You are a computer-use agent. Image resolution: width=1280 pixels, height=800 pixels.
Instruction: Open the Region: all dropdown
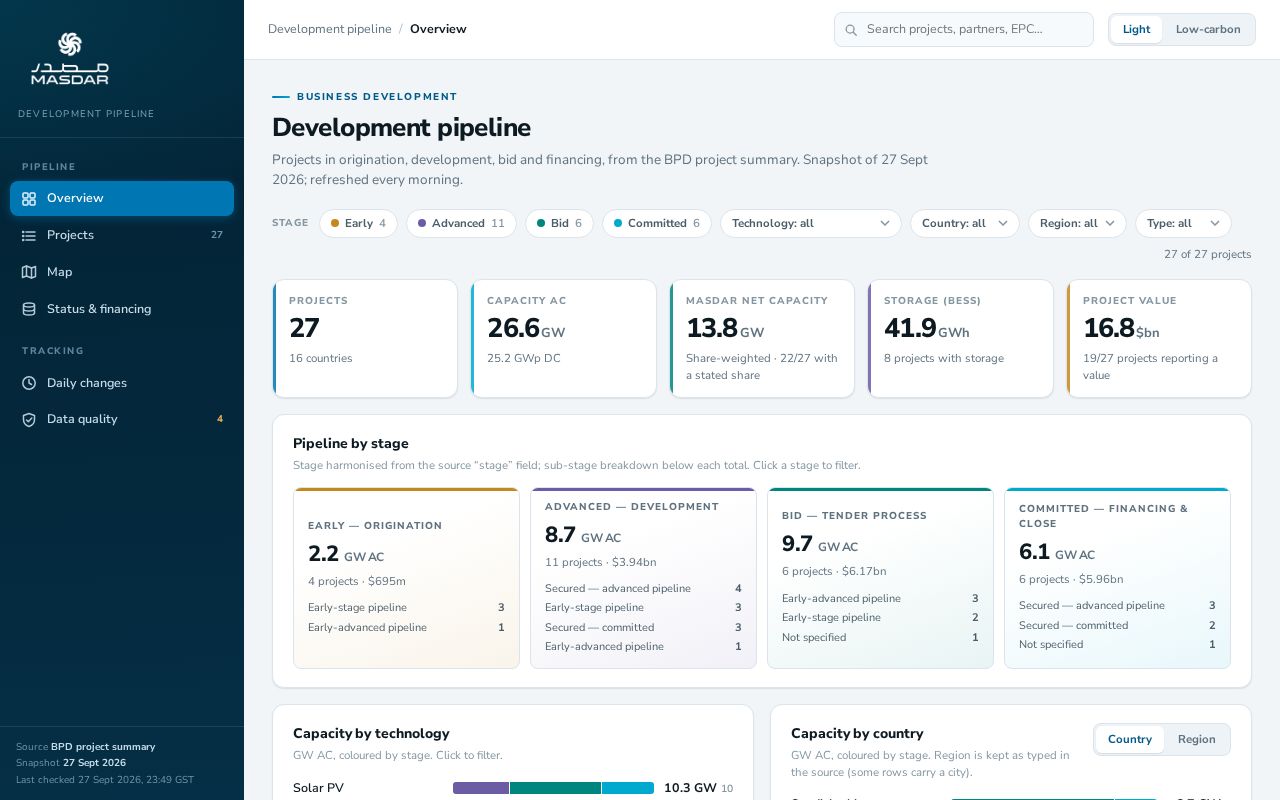[x=1078, y=223]
